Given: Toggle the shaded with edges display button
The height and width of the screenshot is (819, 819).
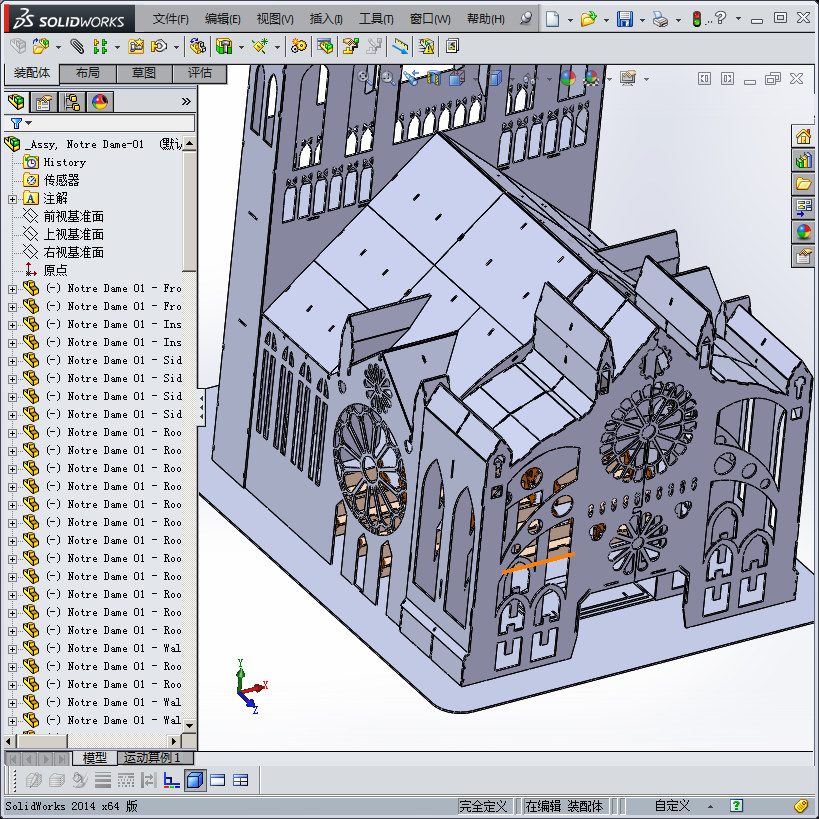Looking at the screenshot, I should point(195,780).
